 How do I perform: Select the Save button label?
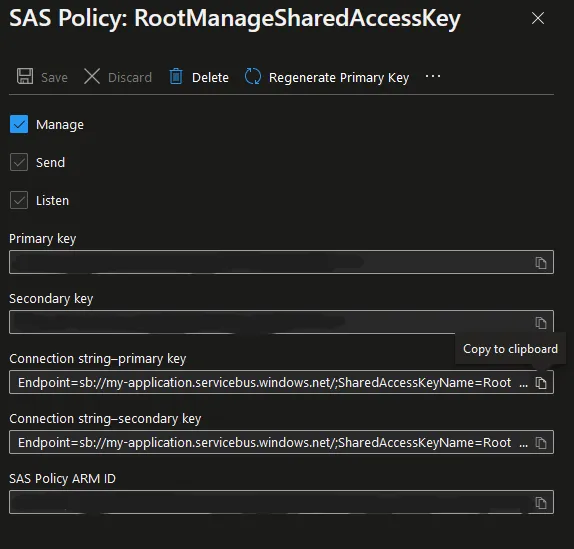pos(54,78)
